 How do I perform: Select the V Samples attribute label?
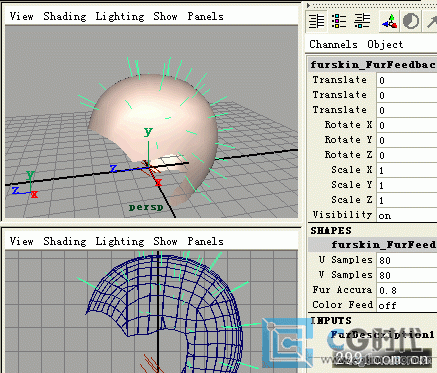click(345, 275)
